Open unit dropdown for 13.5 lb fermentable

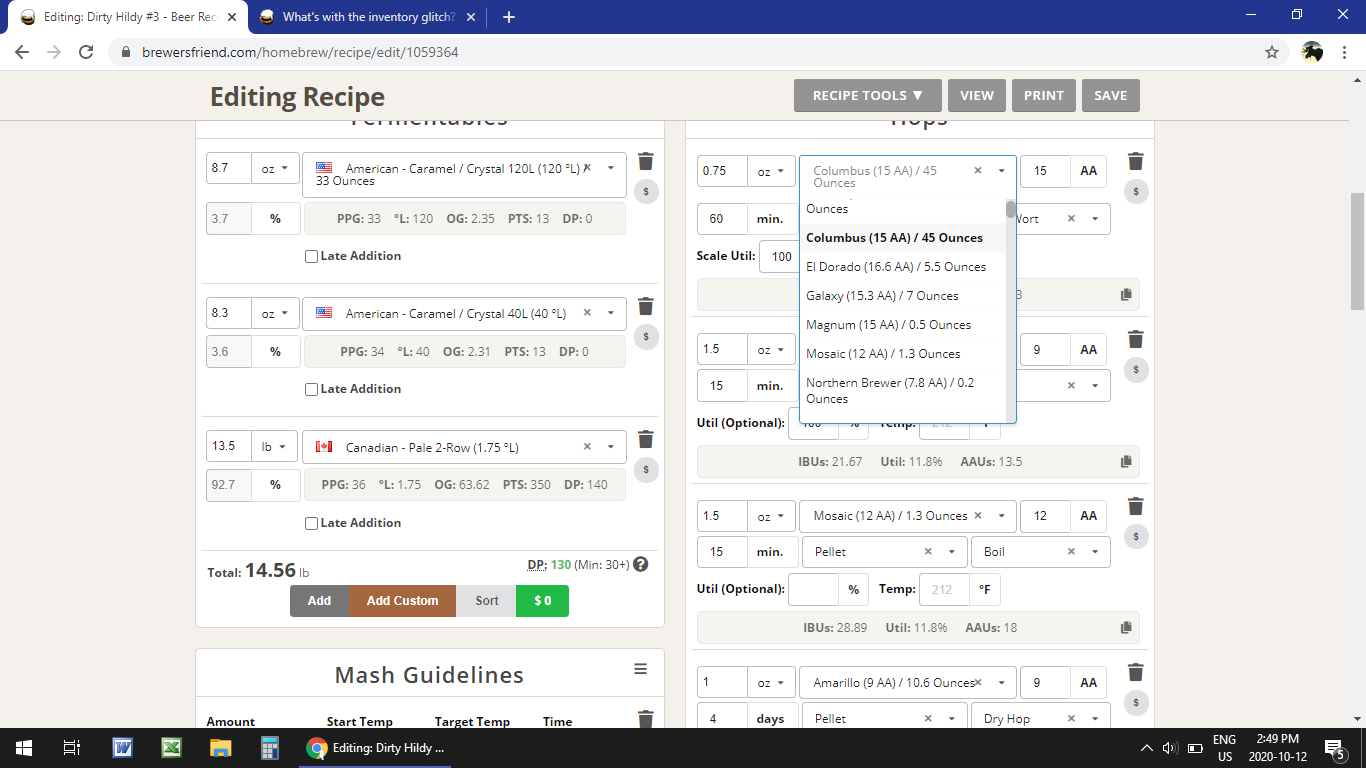[275, 447]
